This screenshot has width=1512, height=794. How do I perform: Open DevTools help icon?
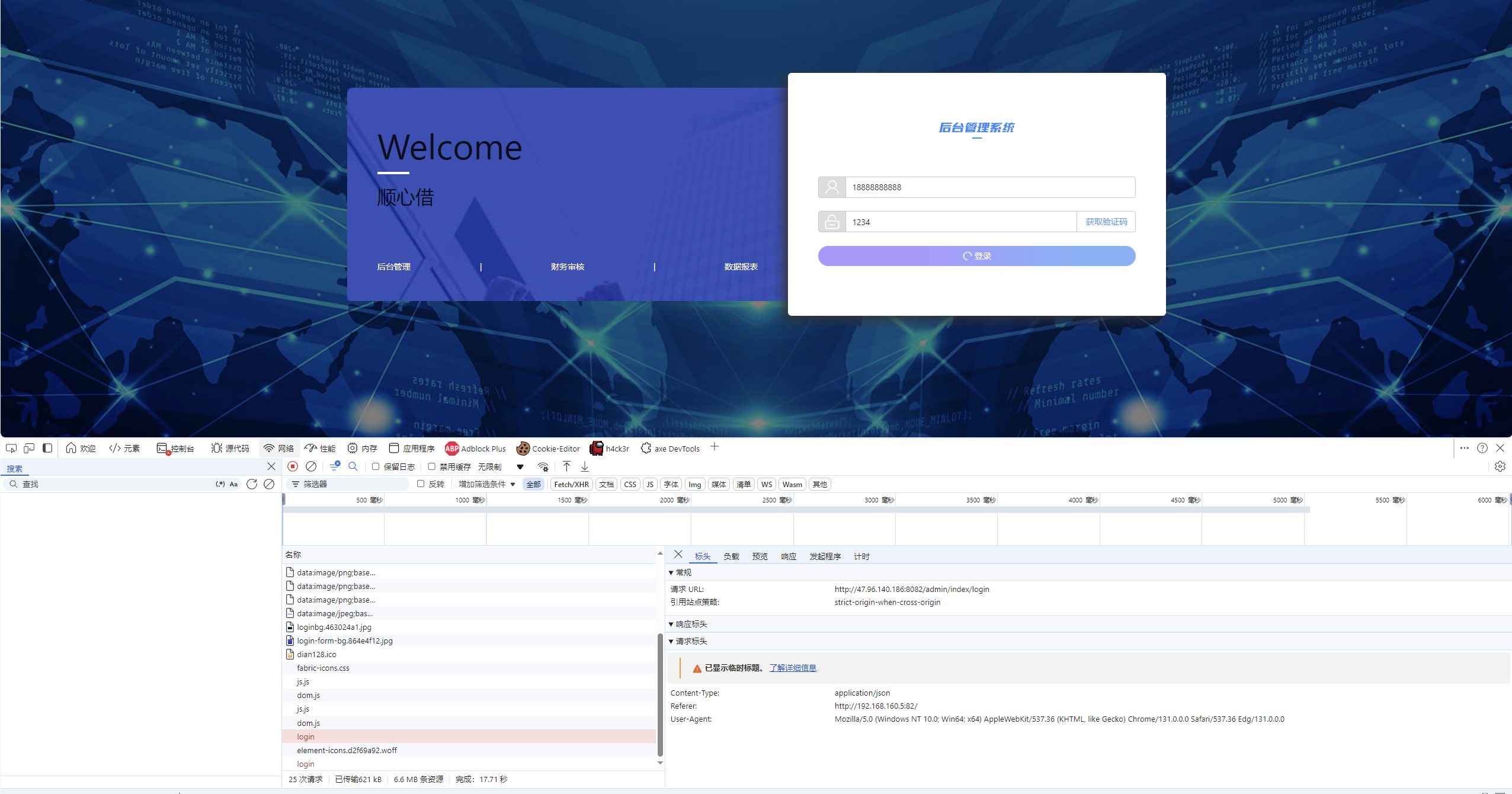tap(1482, 448)
